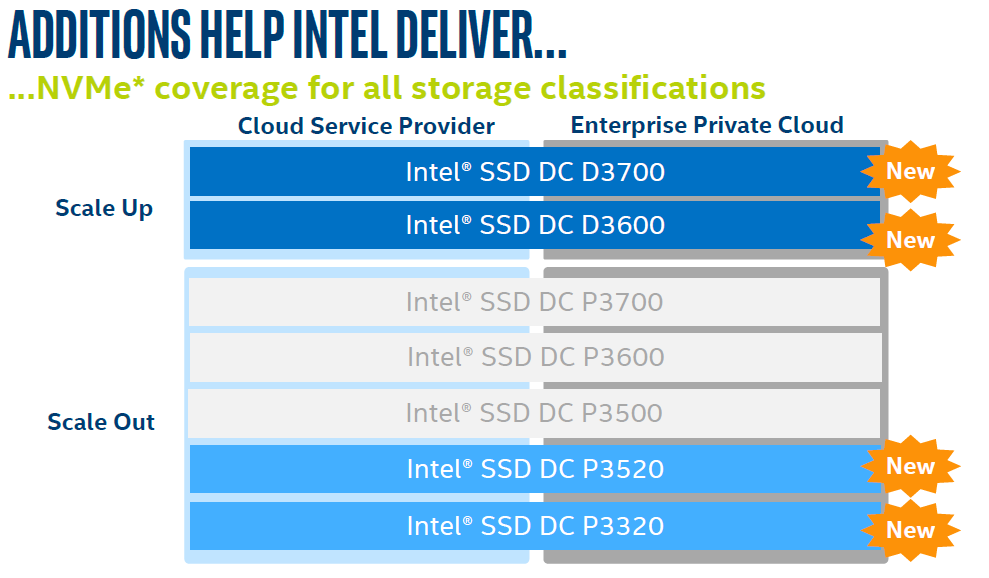Click the gray panel edge right of the P3700 bar
989x578 pixels.
(884, 302)
